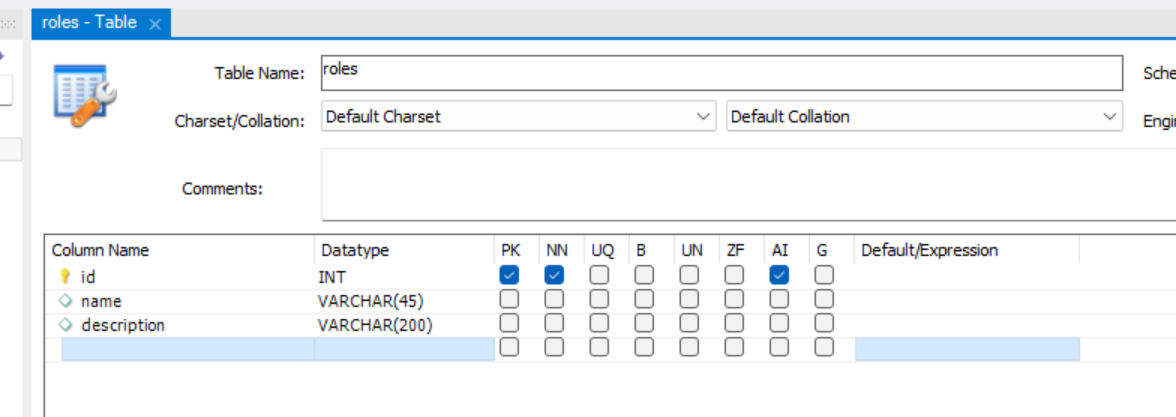Click the diamond icon next to name column

click(x=66, y=301)
